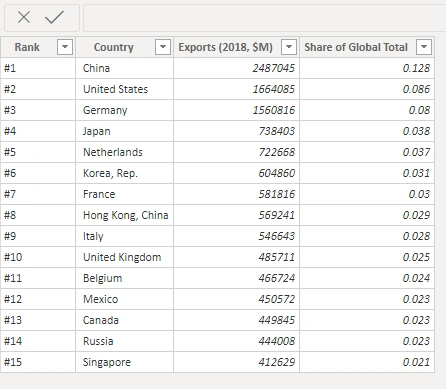Image resolution: width=446 pixels, height=389 pixels.
Task: Click the Korea, Rep. country cell
Action: [x=125, y=173]
